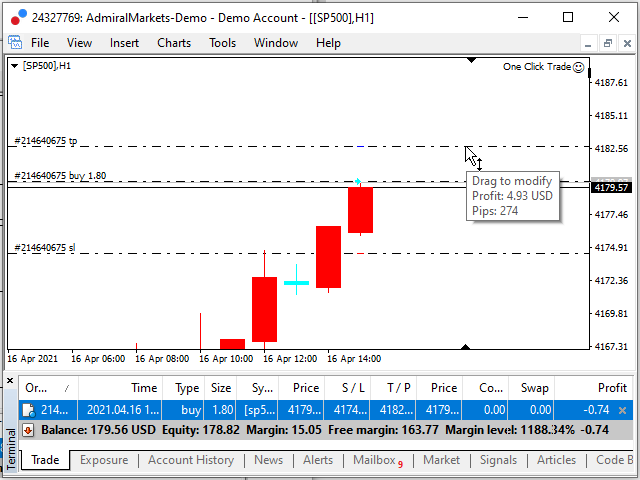
Task: Click the One Click Trade label
Action: coord(537,67)
